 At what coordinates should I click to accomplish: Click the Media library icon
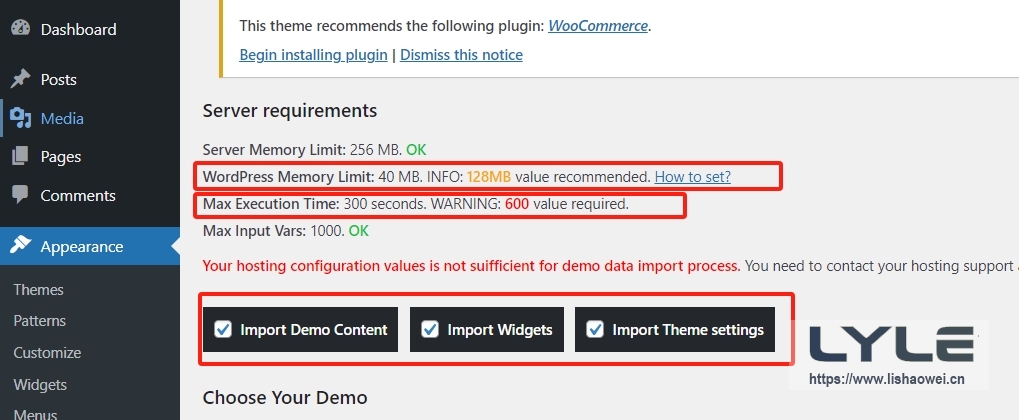click(x=20, y=118)
